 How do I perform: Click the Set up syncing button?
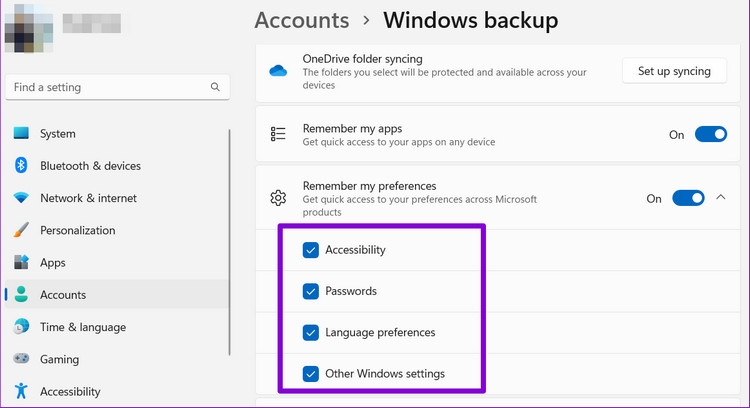click(674, 71)
